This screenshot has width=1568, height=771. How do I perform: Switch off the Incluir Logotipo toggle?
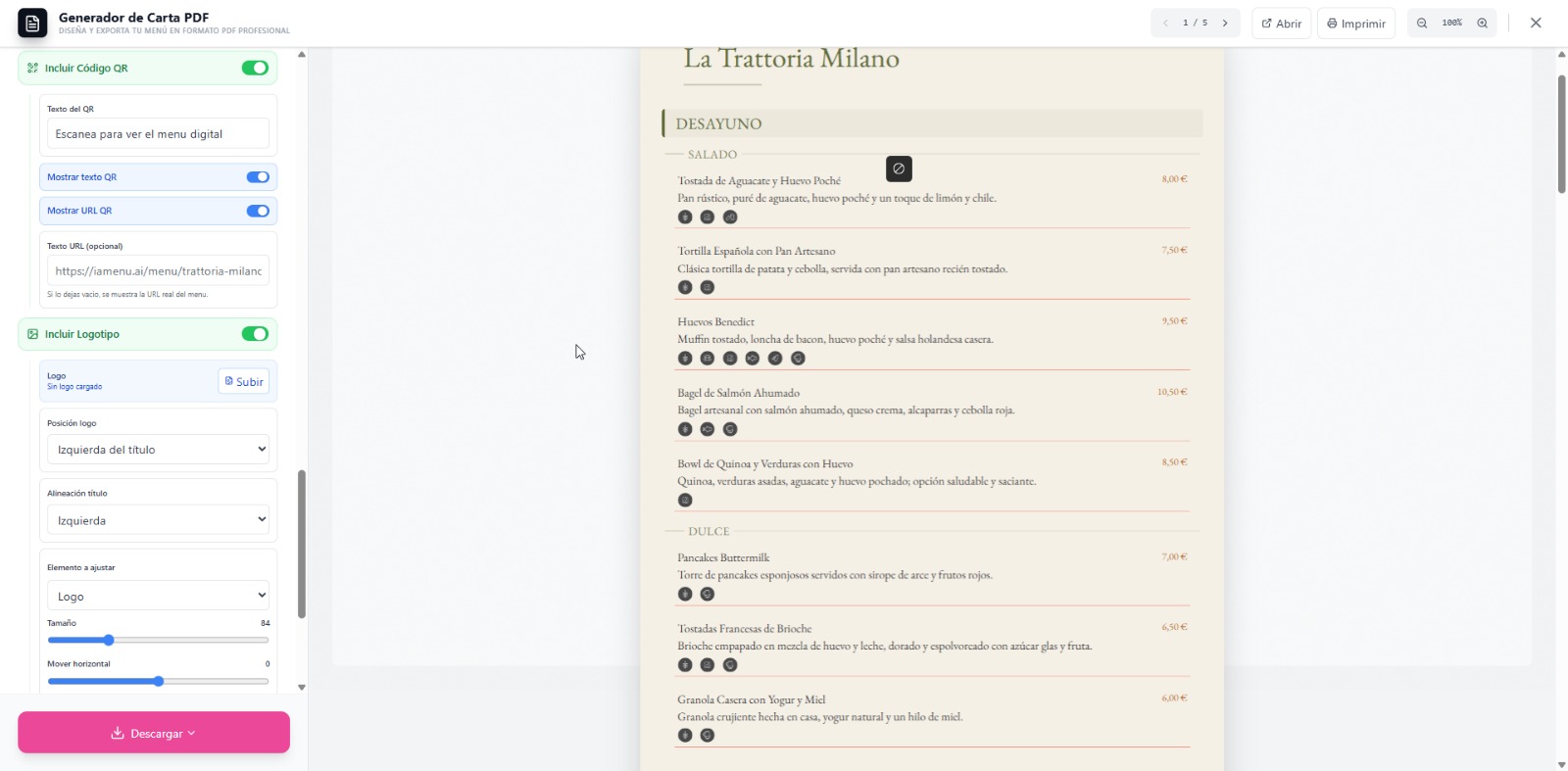pyautogui.click(x=255, y=334)
